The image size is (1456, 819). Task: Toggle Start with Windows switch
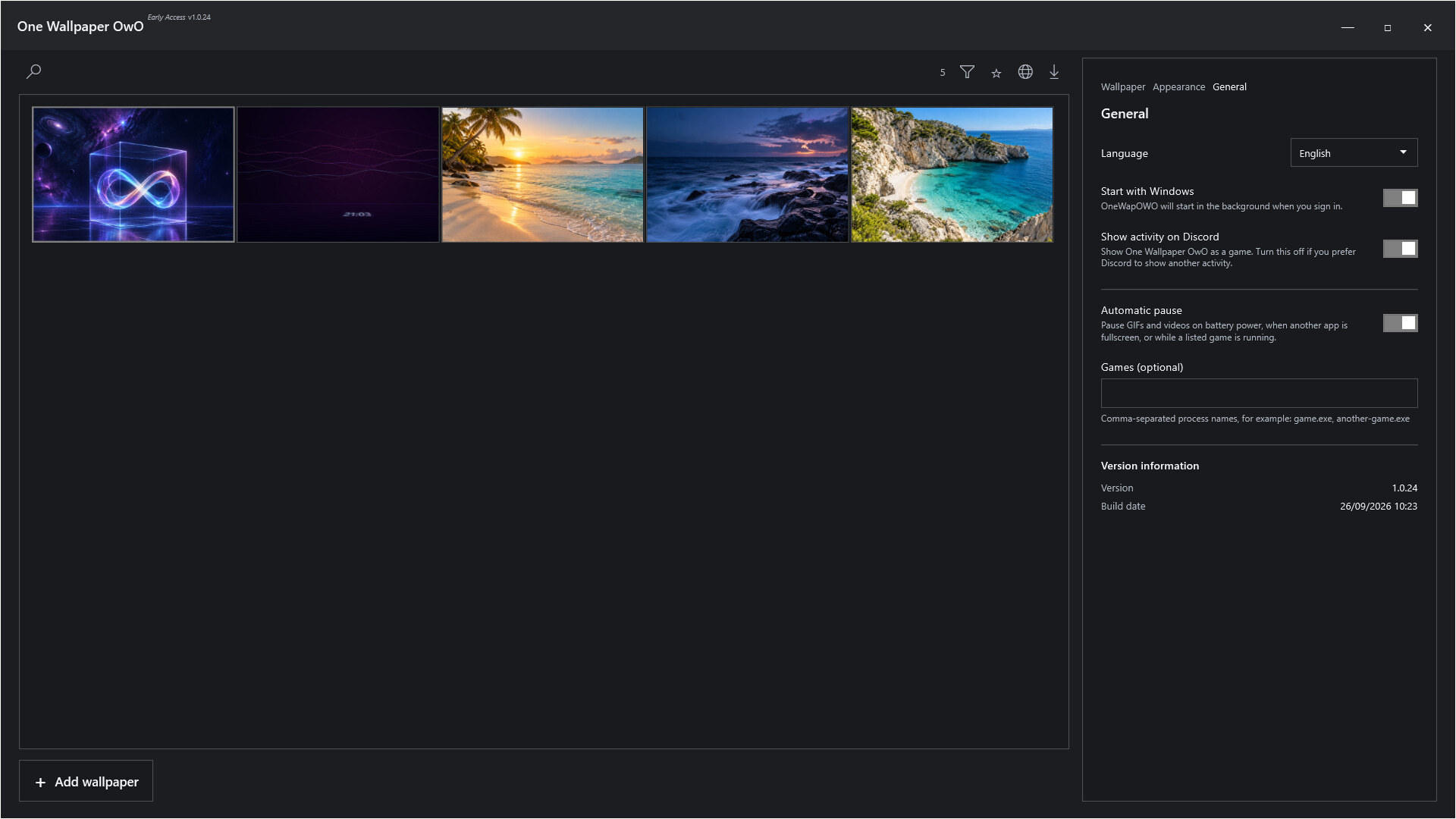click(1400, 198)
